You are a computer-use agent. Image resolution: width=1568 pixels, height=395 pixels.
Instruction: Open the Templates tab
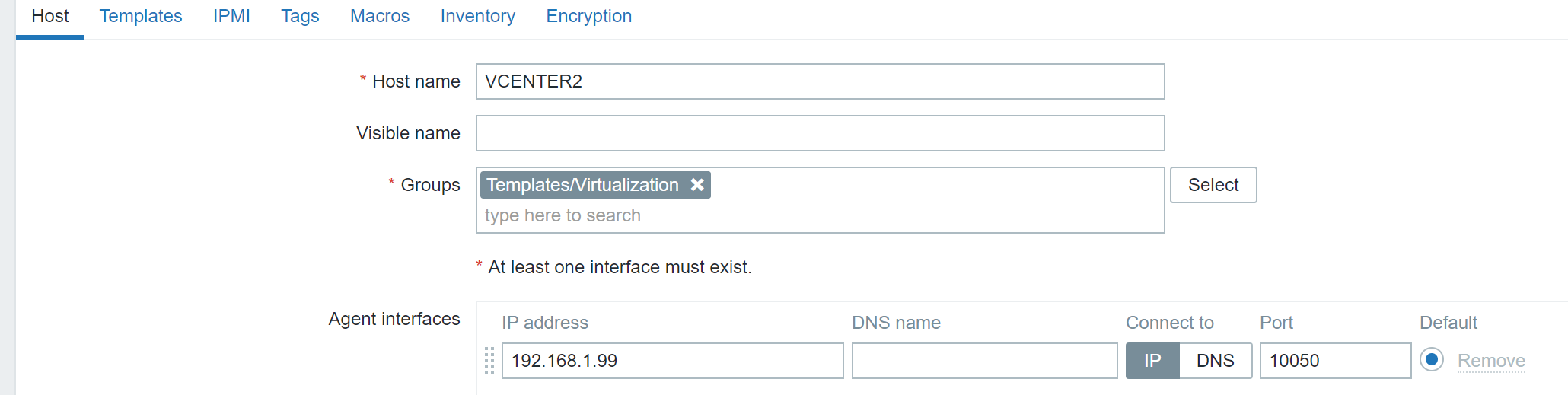tap(141, 16)
